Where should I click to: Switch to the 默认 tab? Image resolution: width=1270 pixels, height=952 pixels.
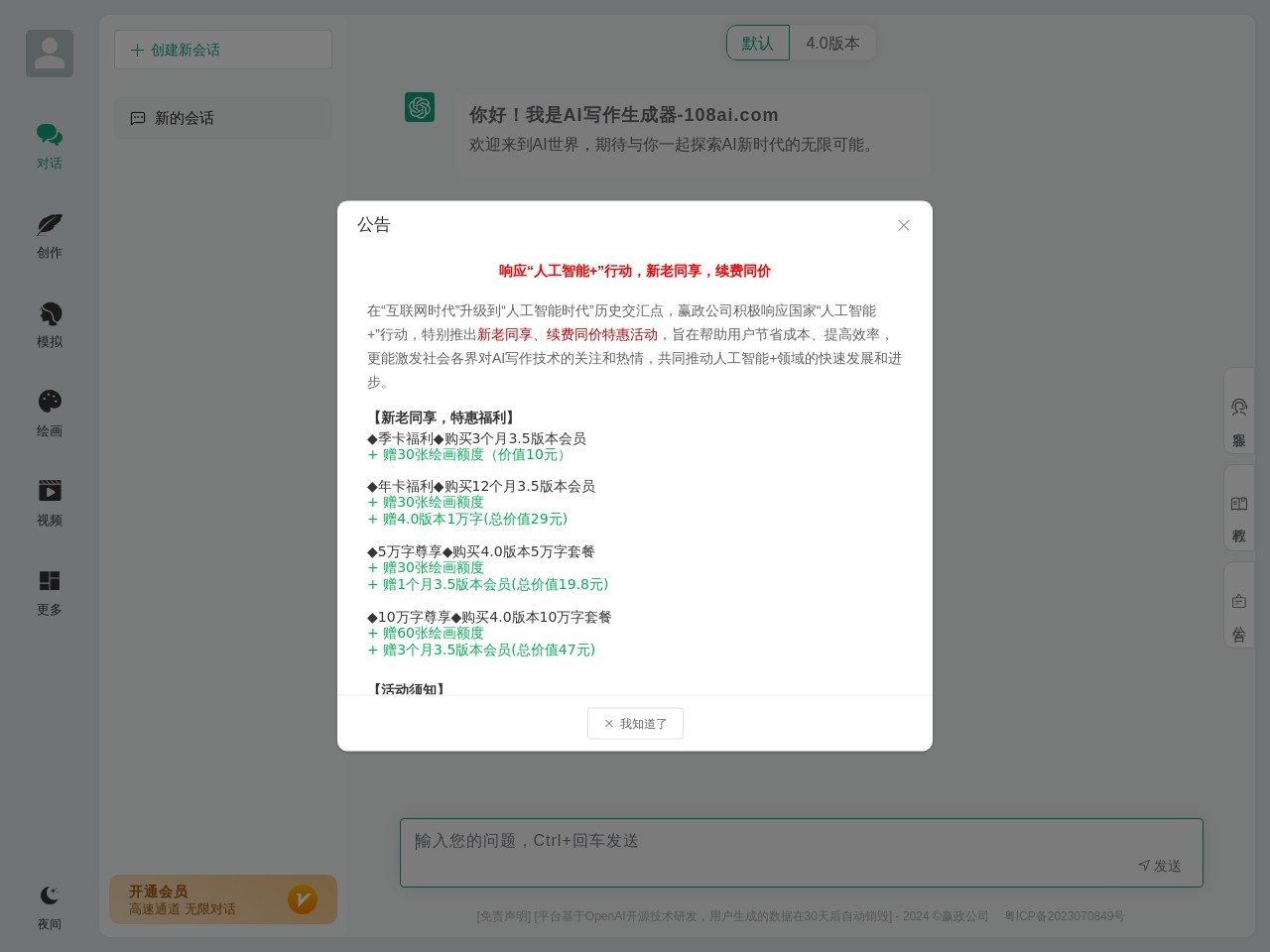click(x=758, y=43)
